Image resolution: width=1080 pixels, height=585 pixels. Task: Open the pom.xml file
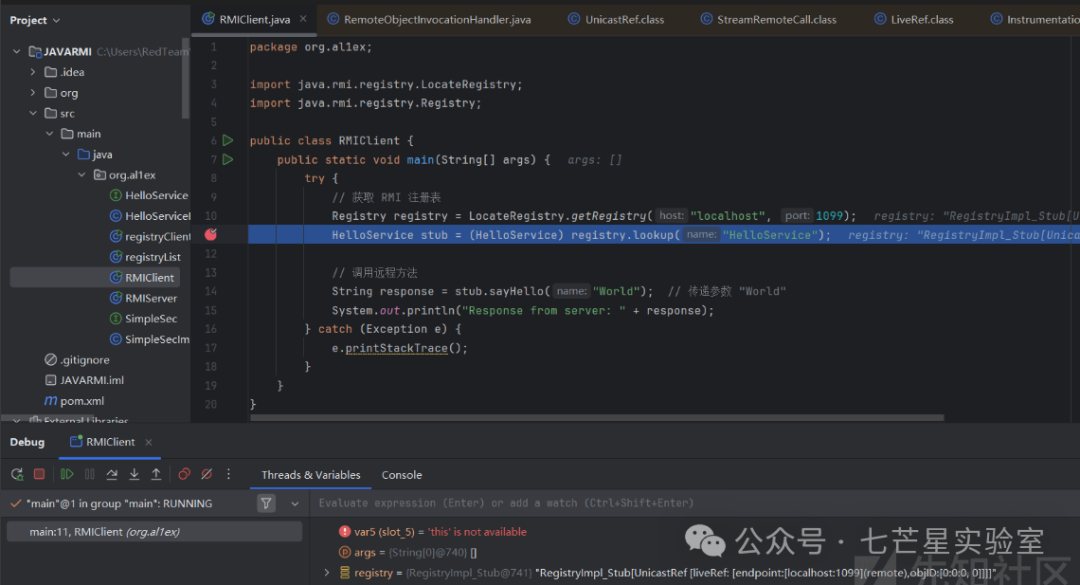coord(74,401)
